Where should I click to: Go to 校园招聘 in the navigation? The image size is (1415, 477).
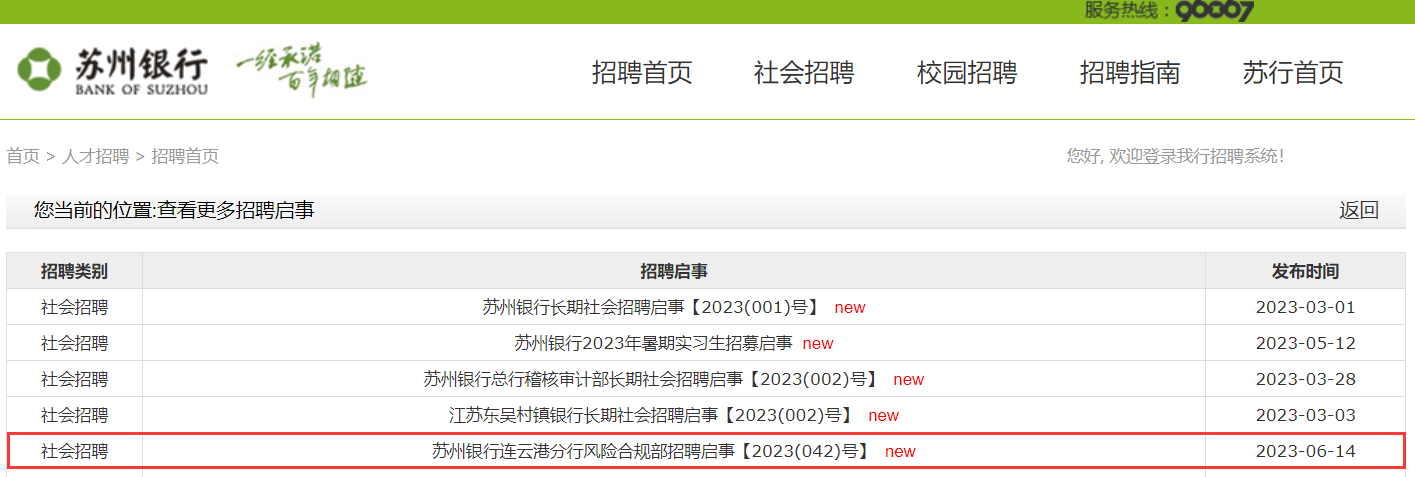[967, 73]
